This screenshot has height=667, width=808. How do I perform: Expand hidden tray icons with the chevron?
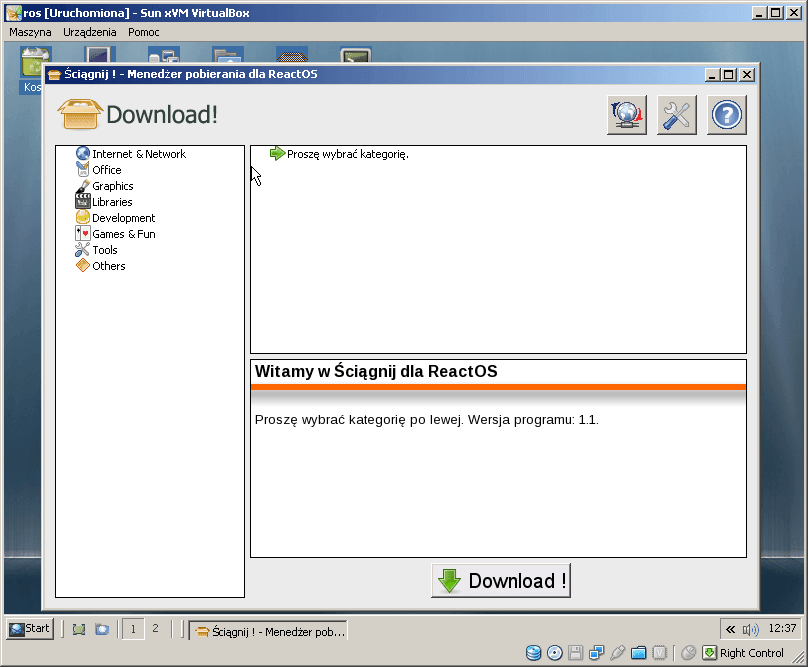731,629
